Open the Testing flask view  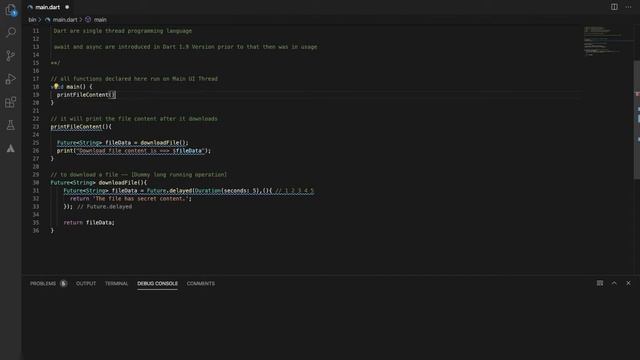coord(11,125)
